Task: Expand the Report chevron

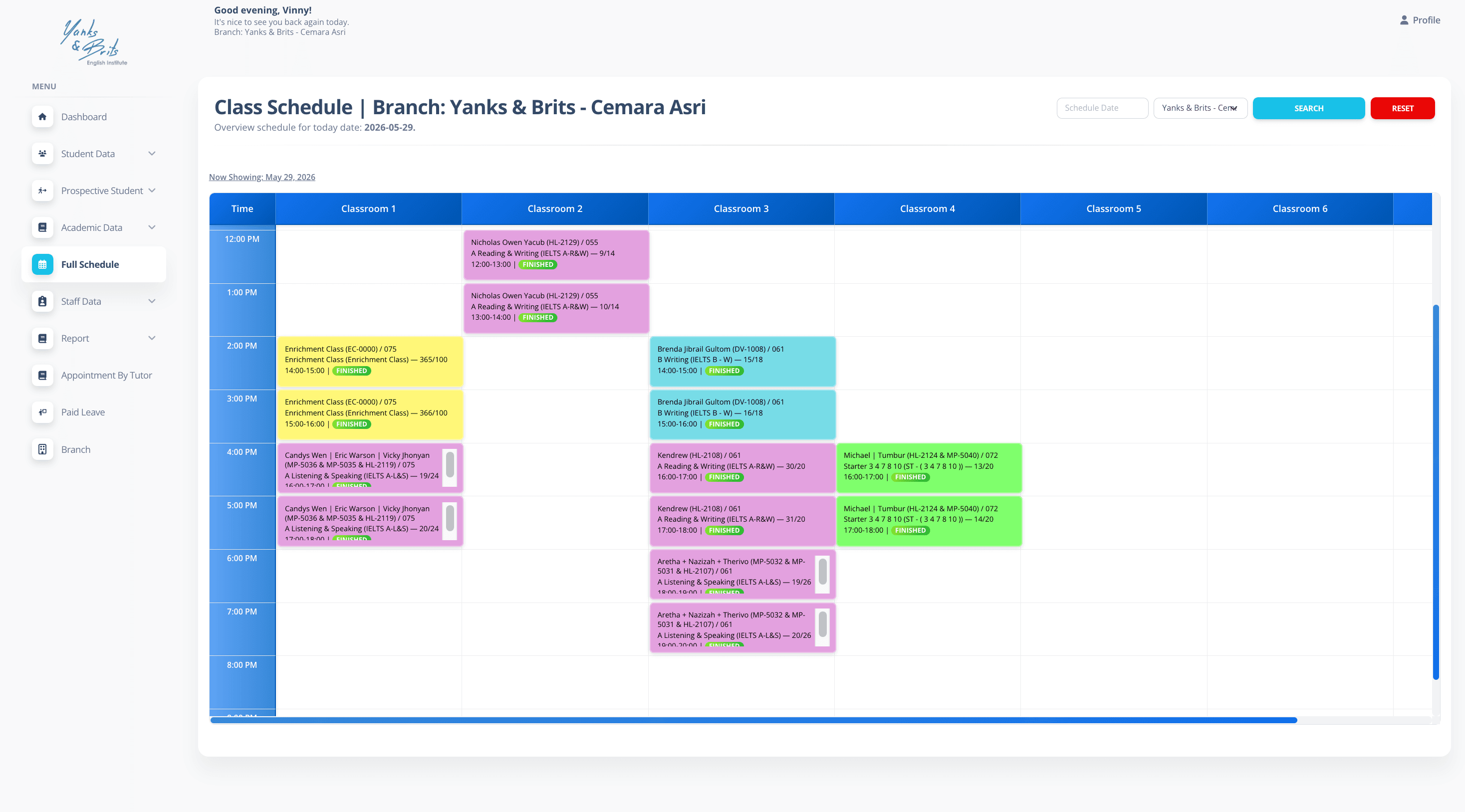Action: tap(152, 338)
